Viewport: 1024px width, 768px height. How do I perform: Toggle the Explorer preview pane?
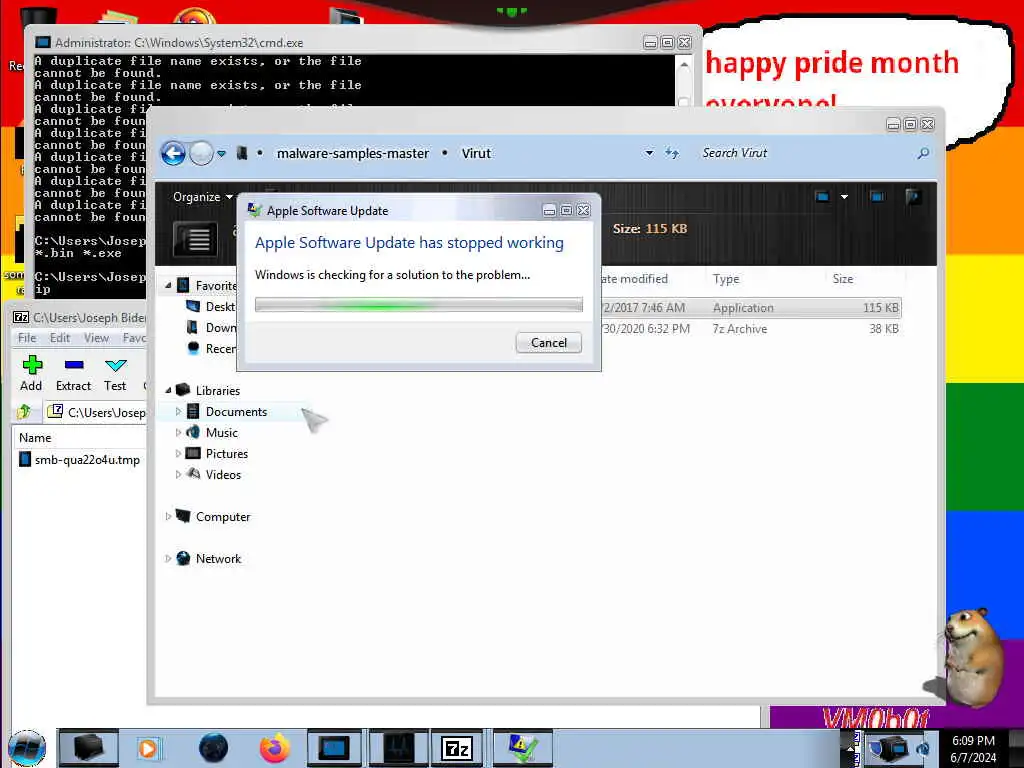(x=877, y=196)
